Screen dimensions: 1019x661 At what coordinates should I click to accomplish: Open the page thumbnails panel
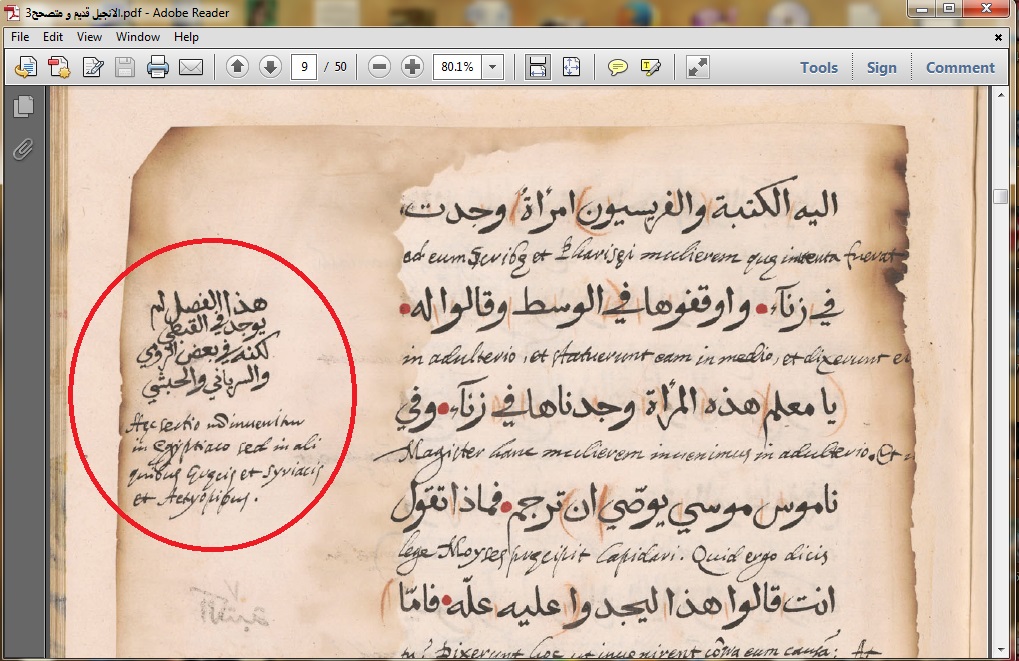coord(24,106)
